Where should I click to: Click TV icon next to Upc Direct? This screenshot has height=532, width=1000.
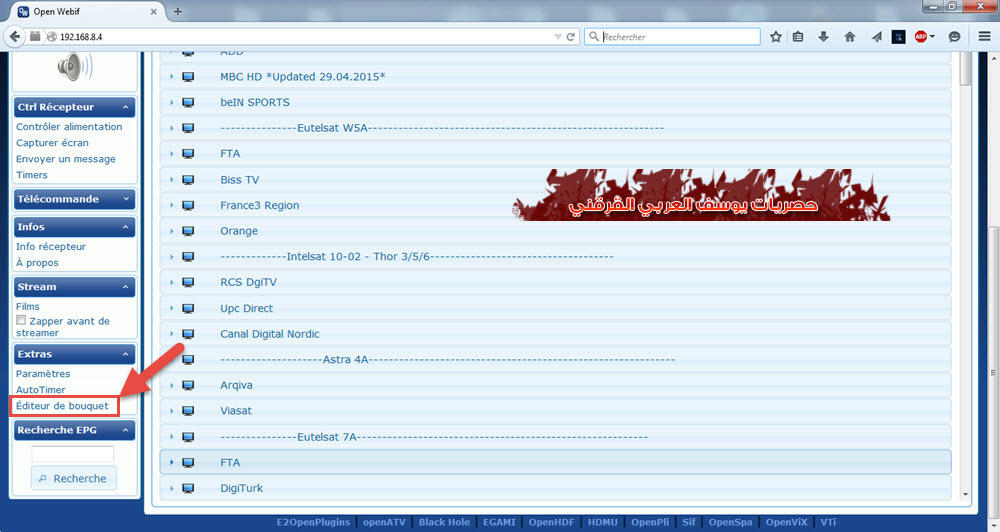(188, 308)
